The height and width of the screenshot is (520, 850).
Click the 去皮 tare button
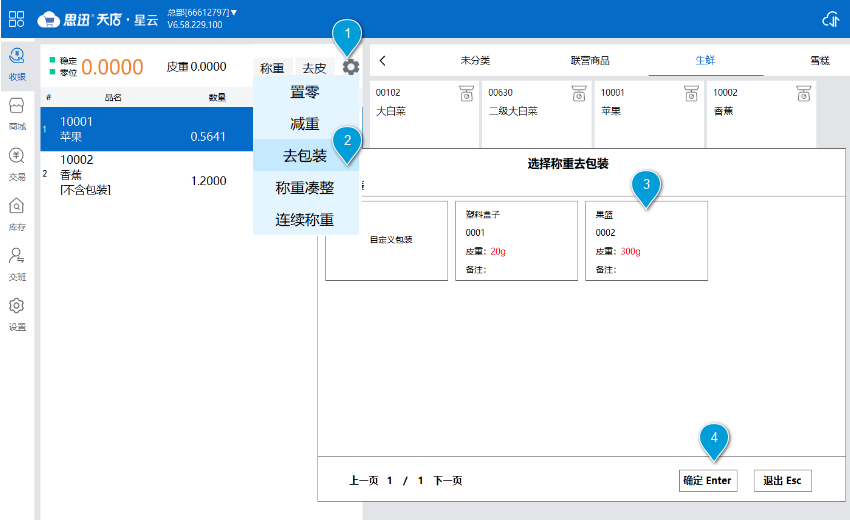coord(314,68)
